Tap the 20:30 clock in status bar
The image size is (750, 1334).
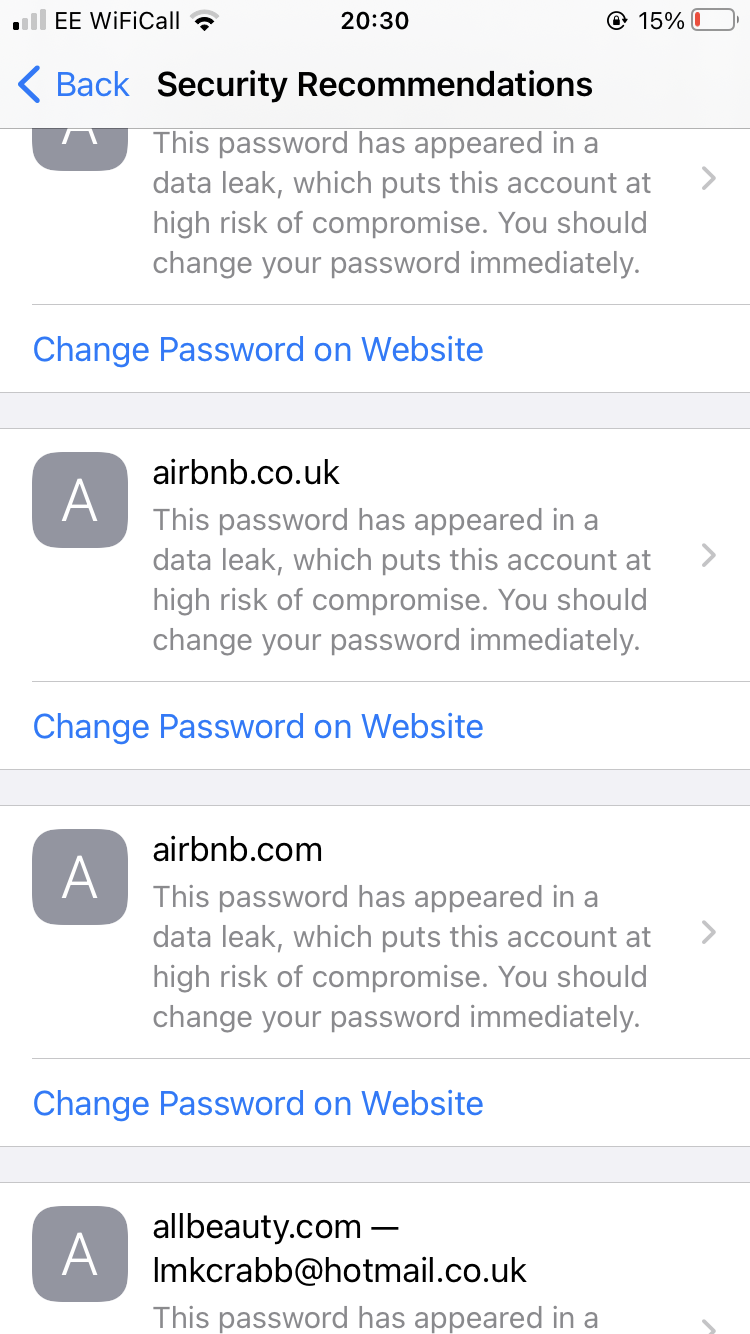(374, 21)
